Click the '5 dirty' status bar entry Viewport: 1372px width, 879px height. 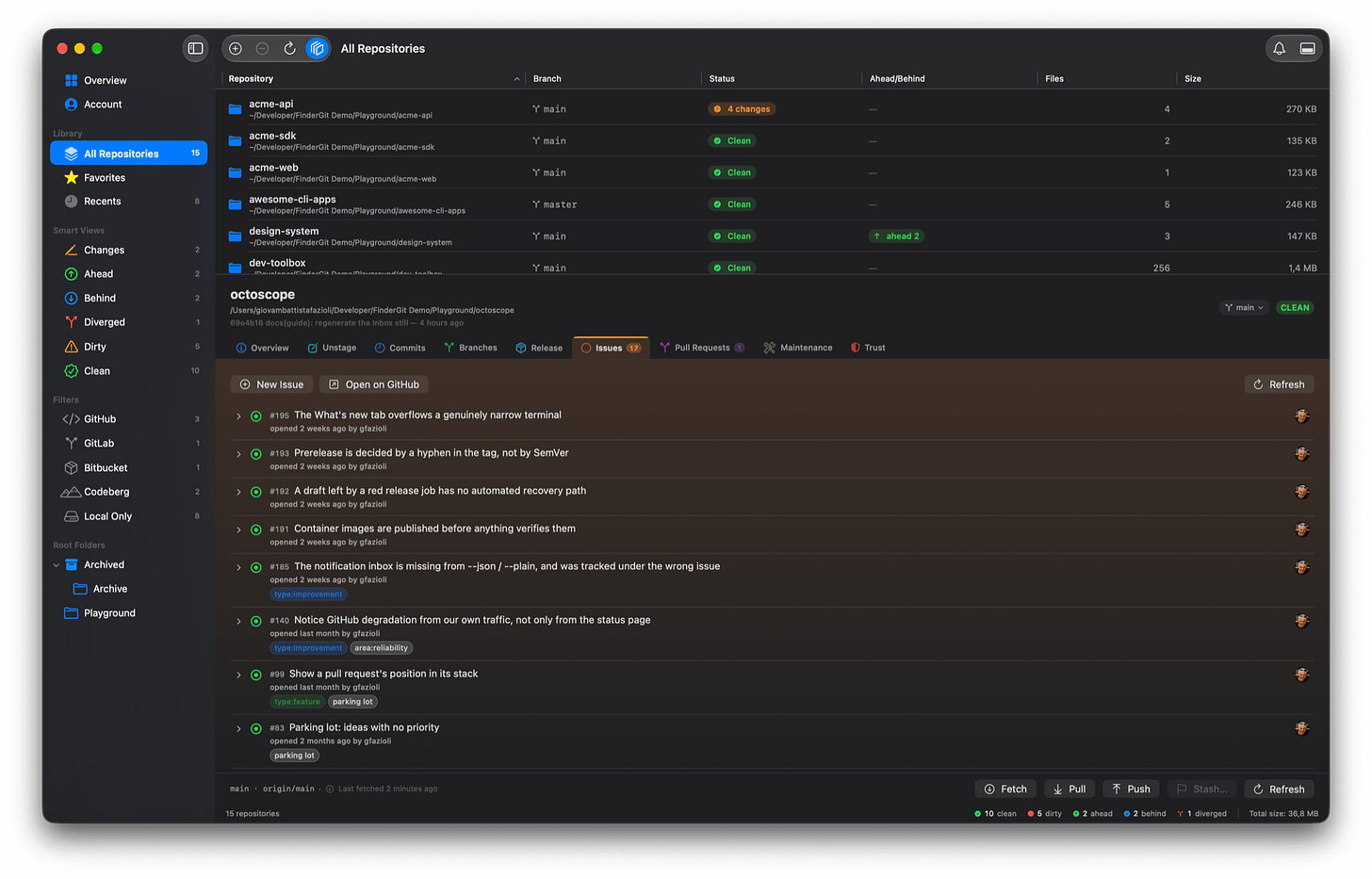[1045, 814]
